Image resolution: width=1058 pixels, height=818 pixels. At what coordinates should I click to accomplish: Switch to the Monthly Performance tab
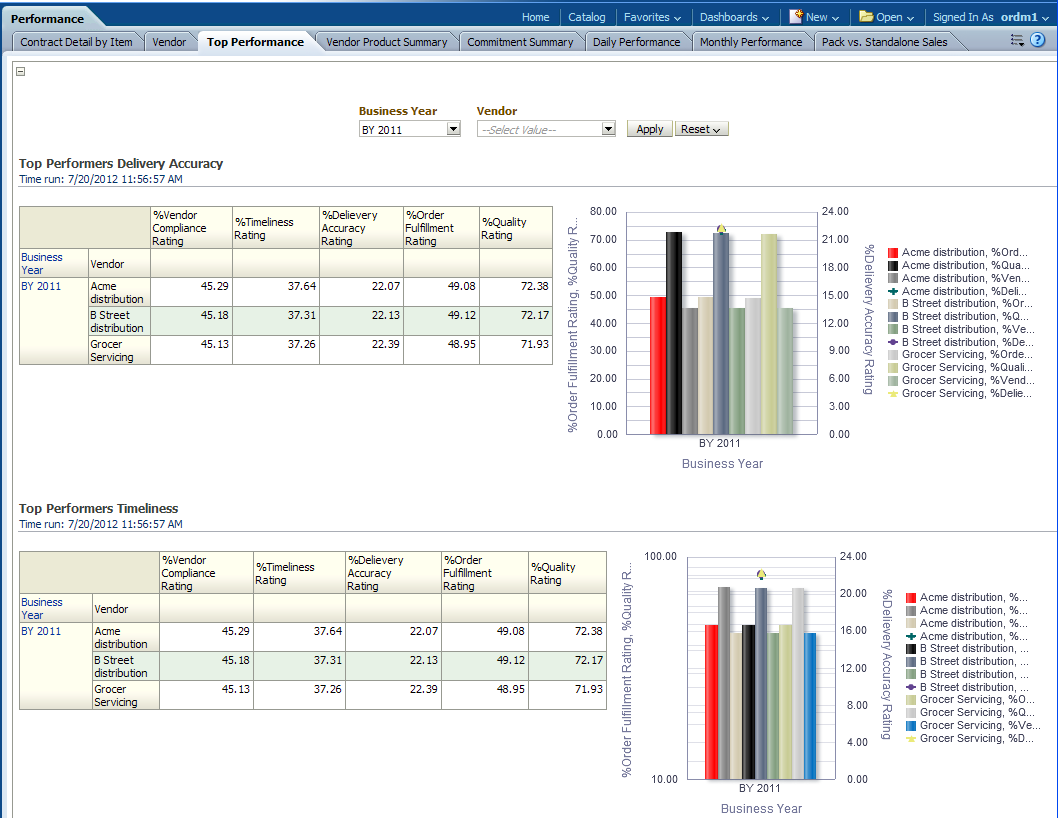(x=750, y=42)
